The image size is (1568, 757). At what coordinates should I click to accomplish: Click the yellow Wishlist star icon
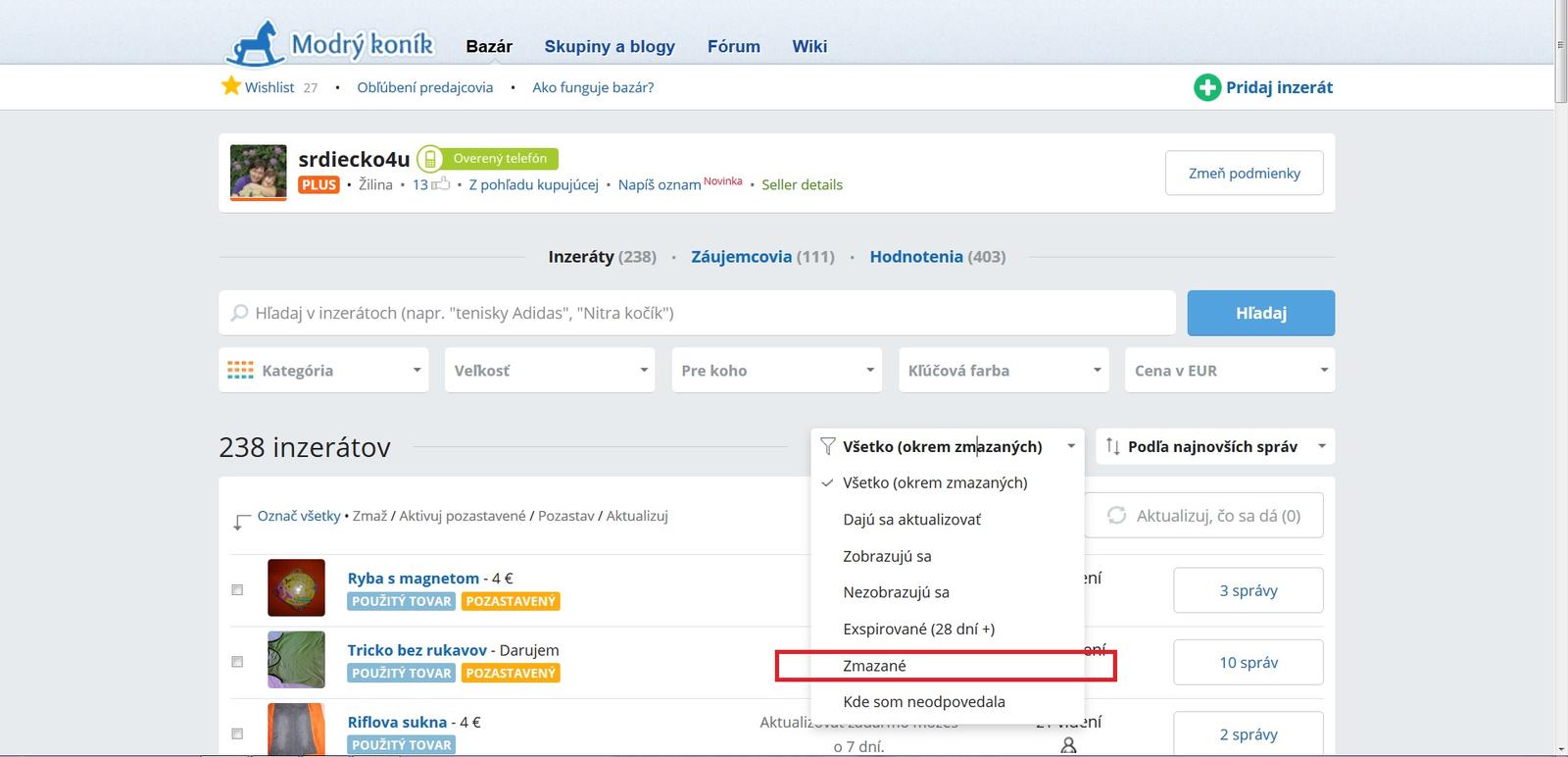point(231,86)
